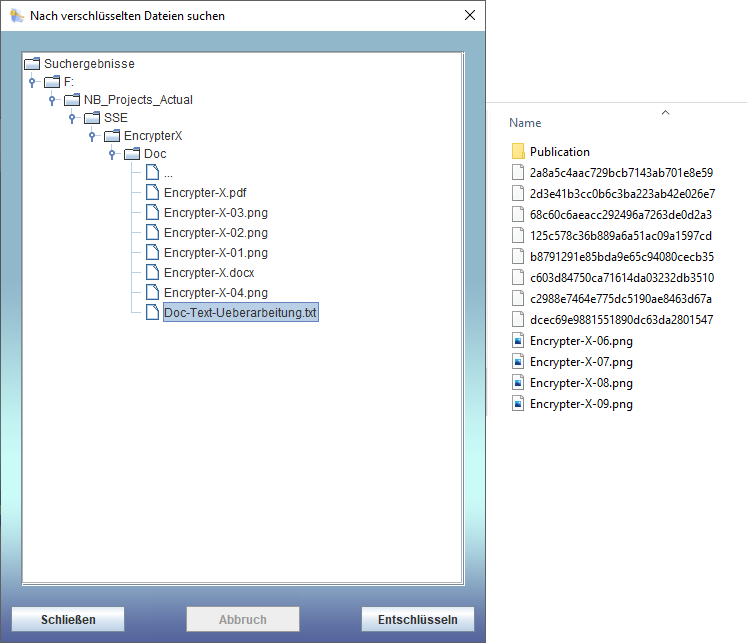747x643 pixels.
Task: Select Encrypter-X-01.png tree entry
Action: (215, 252)
